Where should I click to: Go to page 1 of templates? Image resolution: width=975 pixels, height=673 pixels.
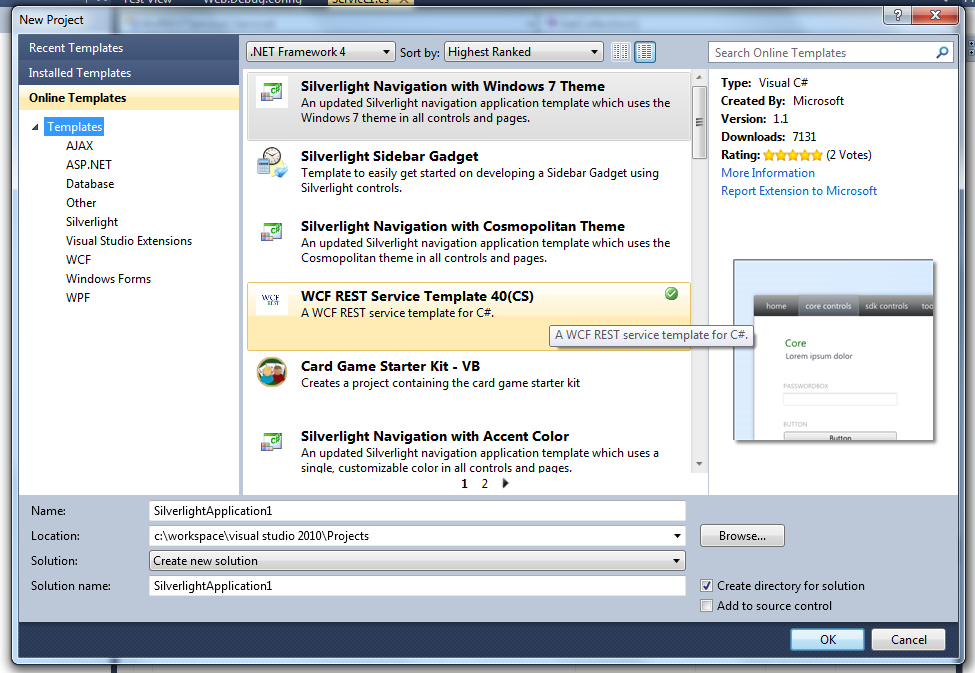point(464,484)
